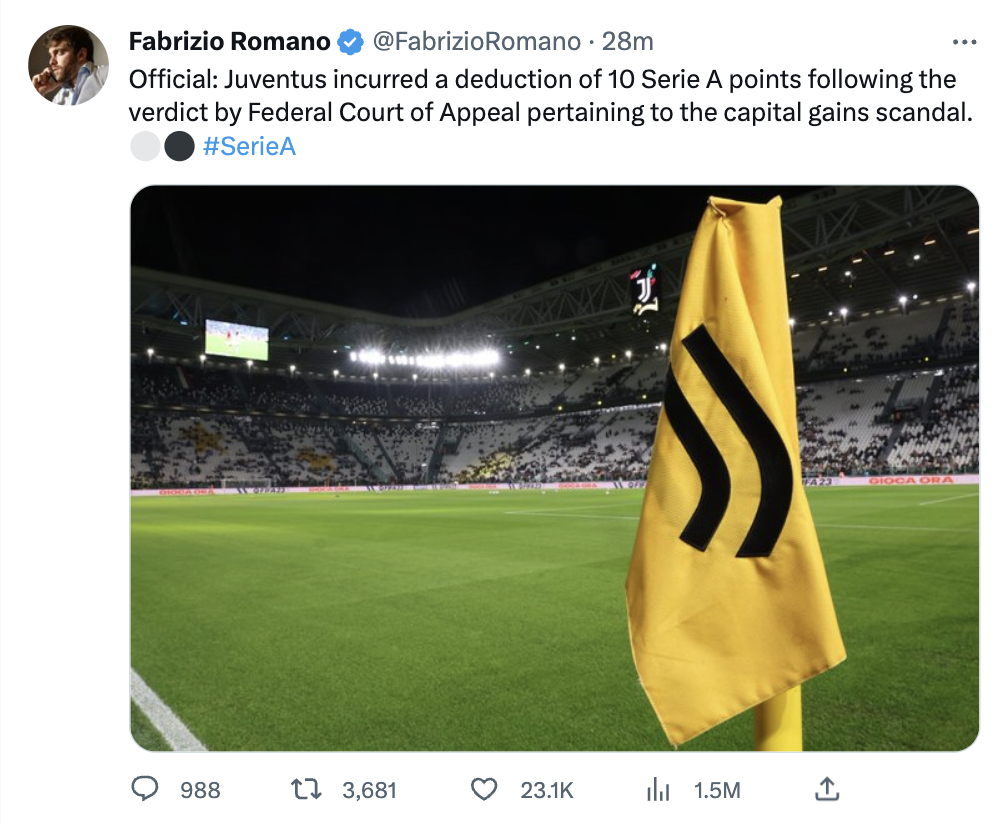
Task: Click the white circle emoji
Action: click(x=145, y=147)
